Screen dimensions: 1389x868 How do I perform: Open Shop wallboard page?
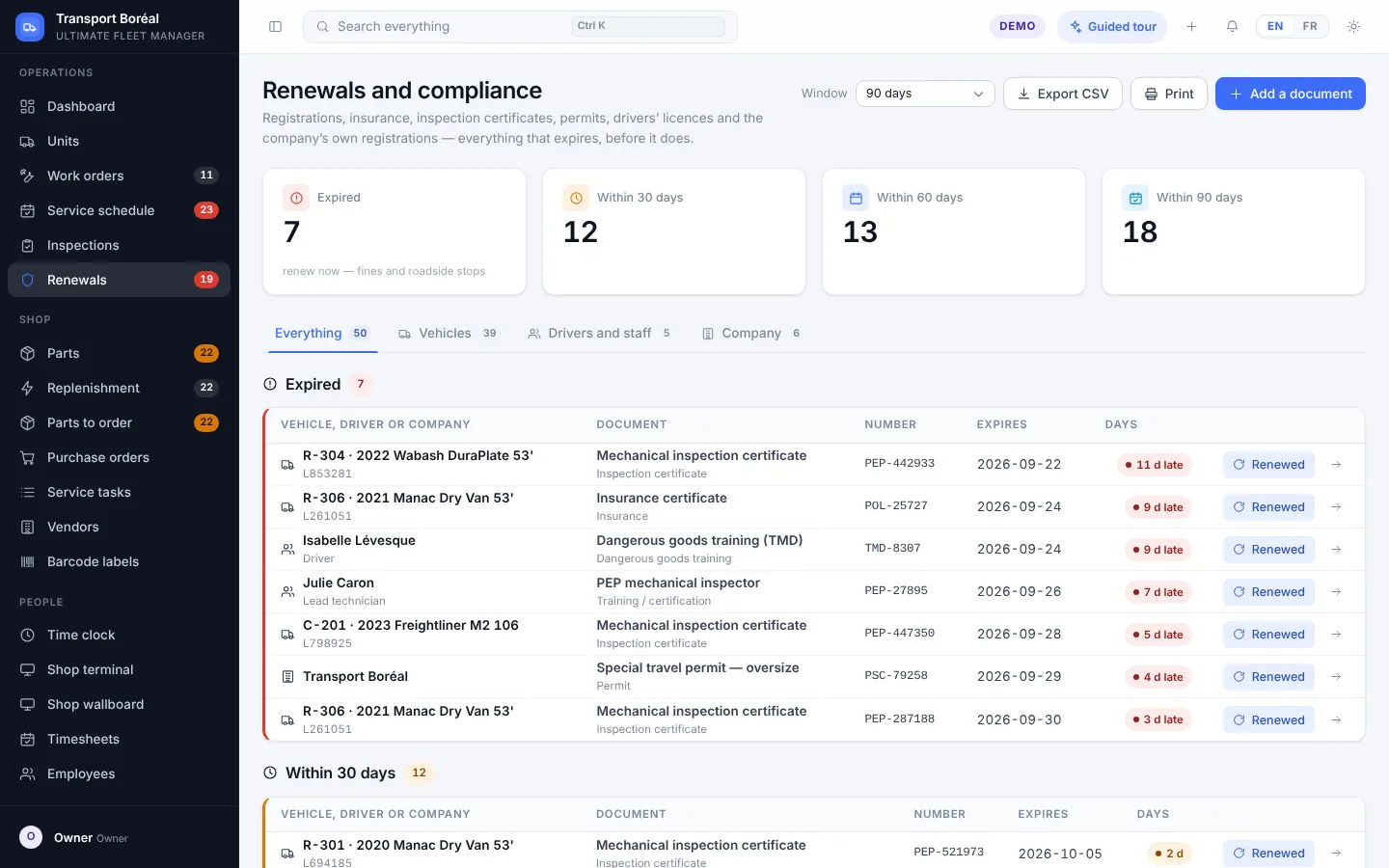pyautogui.click(x=120, y=704)
